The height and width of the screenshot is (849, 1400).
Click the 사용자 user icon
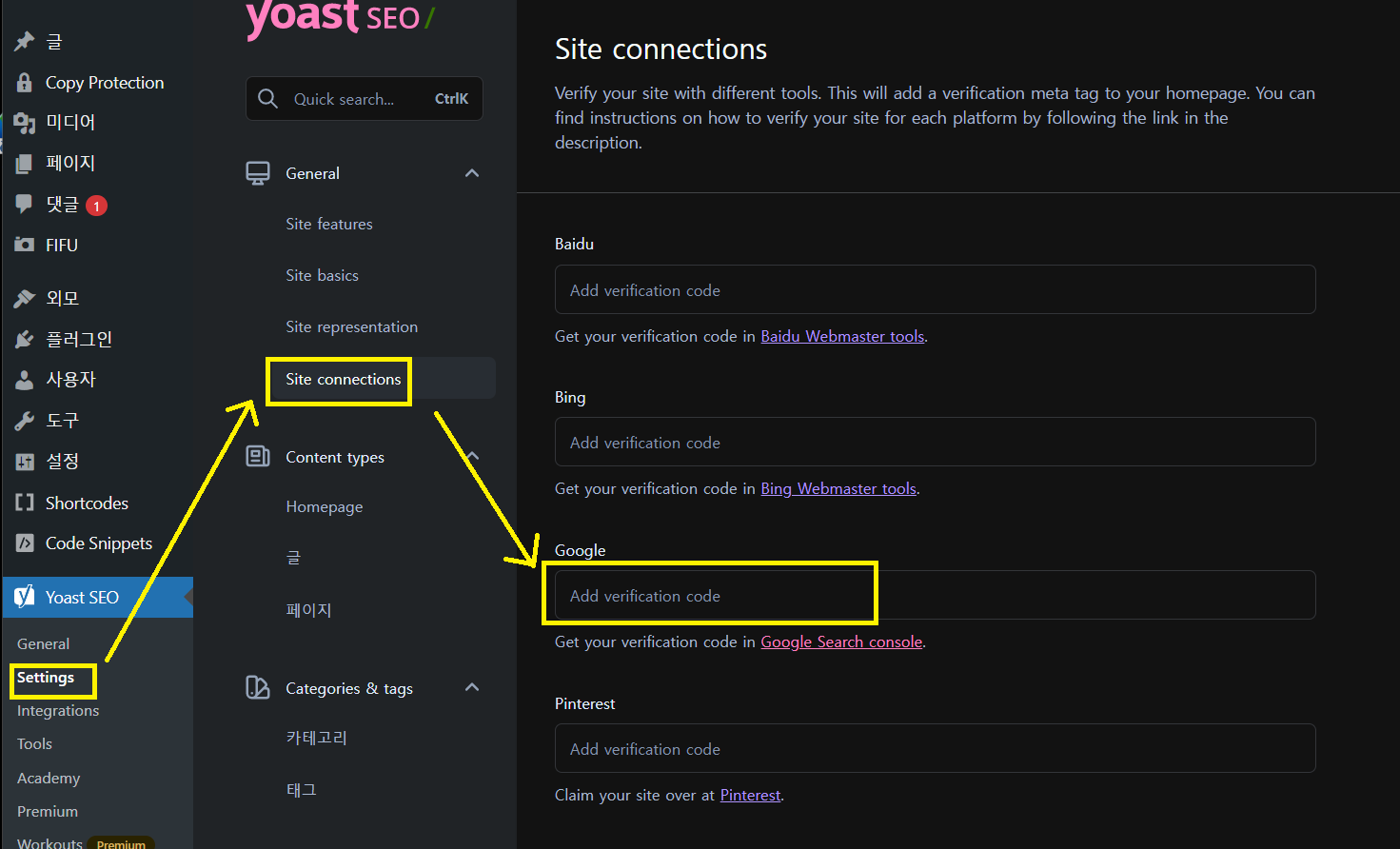(25, 380)
